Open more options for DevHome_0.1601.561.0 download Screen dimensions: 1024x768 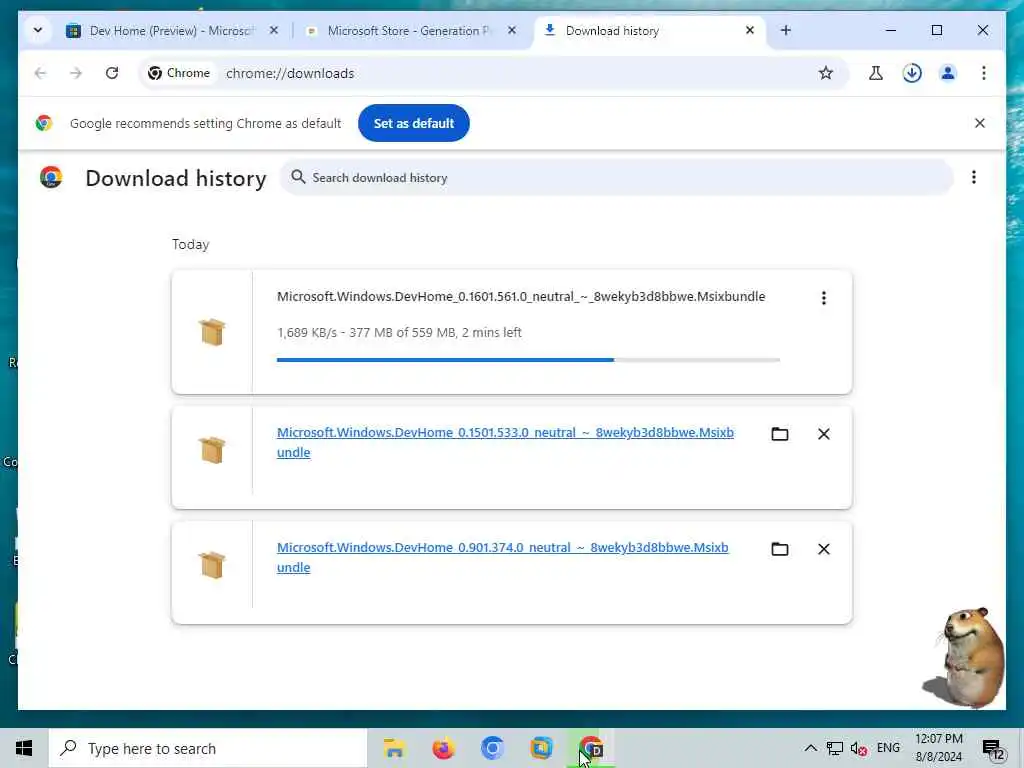[824, 298]
